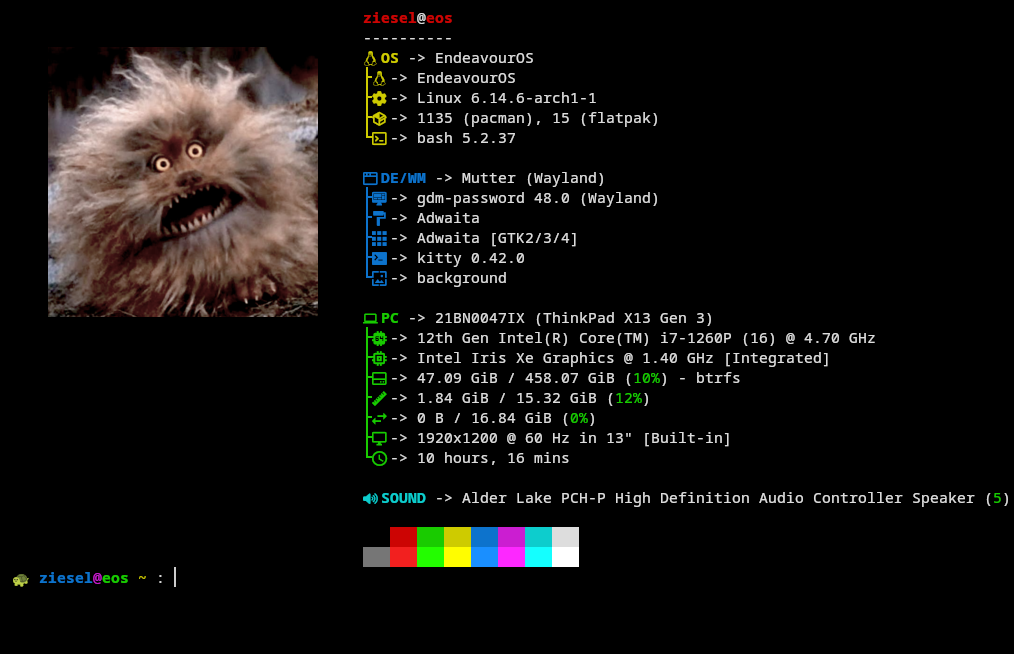The image size is (1014, 654).
Task: Click the red ziesel@eos title at top
Action: pyautogui.click(x=407, y=18)
